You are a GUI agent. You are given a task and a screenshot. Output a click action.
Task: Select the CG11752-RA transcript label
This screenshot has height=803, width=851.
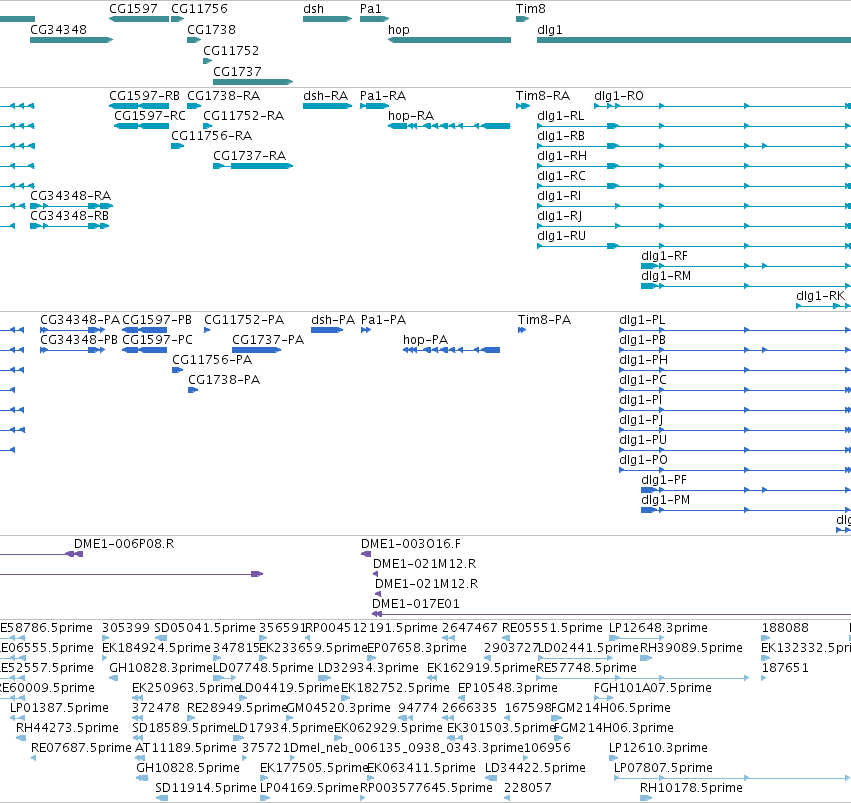(243, 116)
